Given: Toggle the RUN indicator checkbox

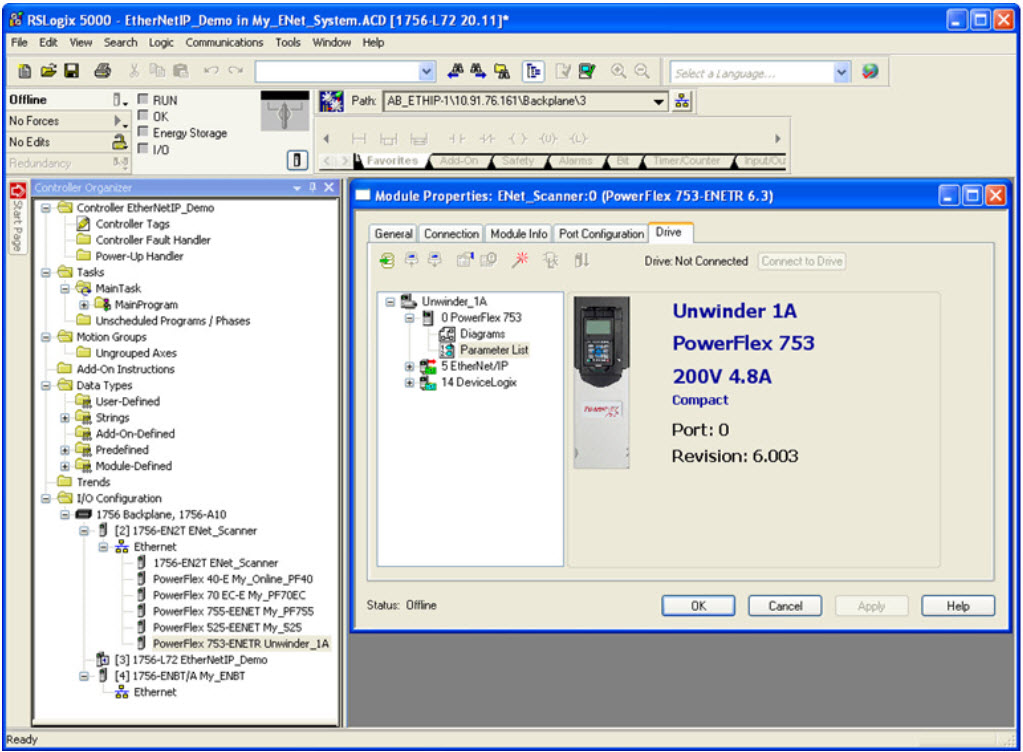Looking at the screenshot, I should (143, 99).
